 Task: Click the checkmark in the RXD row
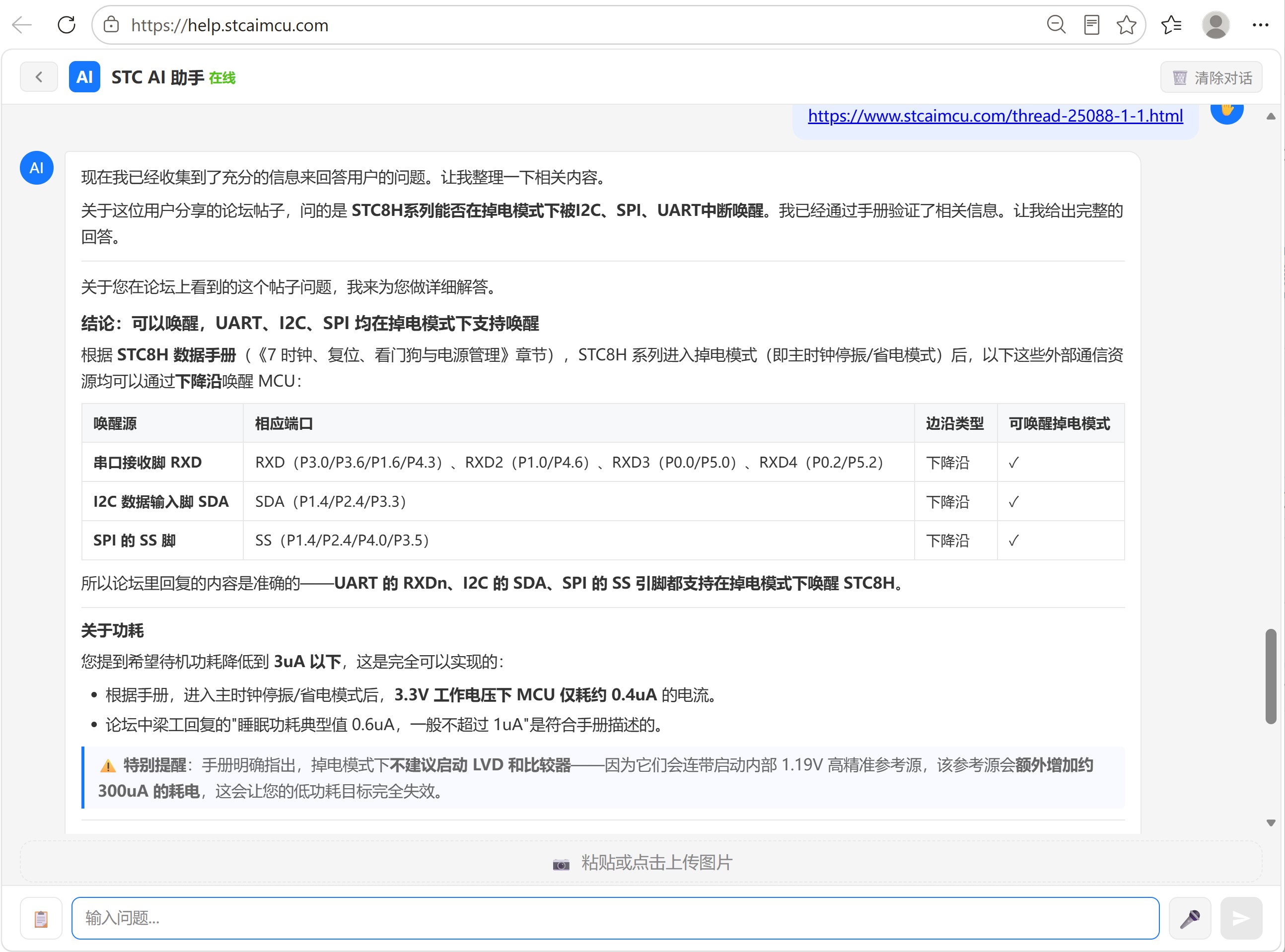1013,463
